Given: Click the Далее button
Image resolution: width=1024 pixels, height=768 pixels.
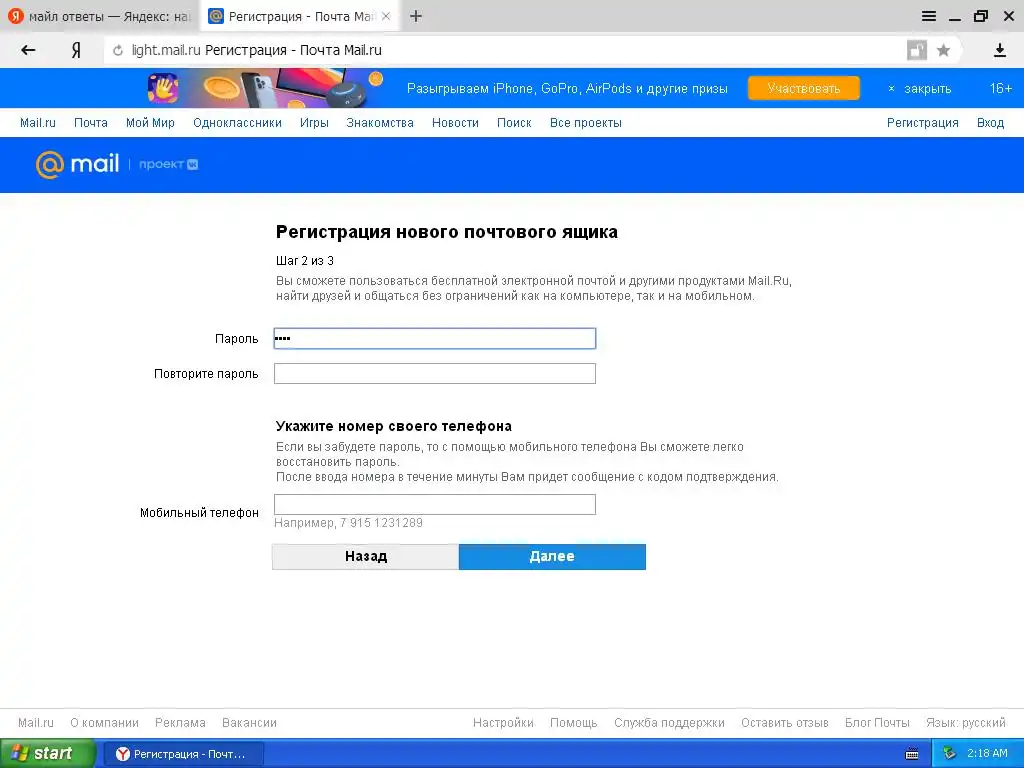Looking at the screenshot, I should (552, 556).
